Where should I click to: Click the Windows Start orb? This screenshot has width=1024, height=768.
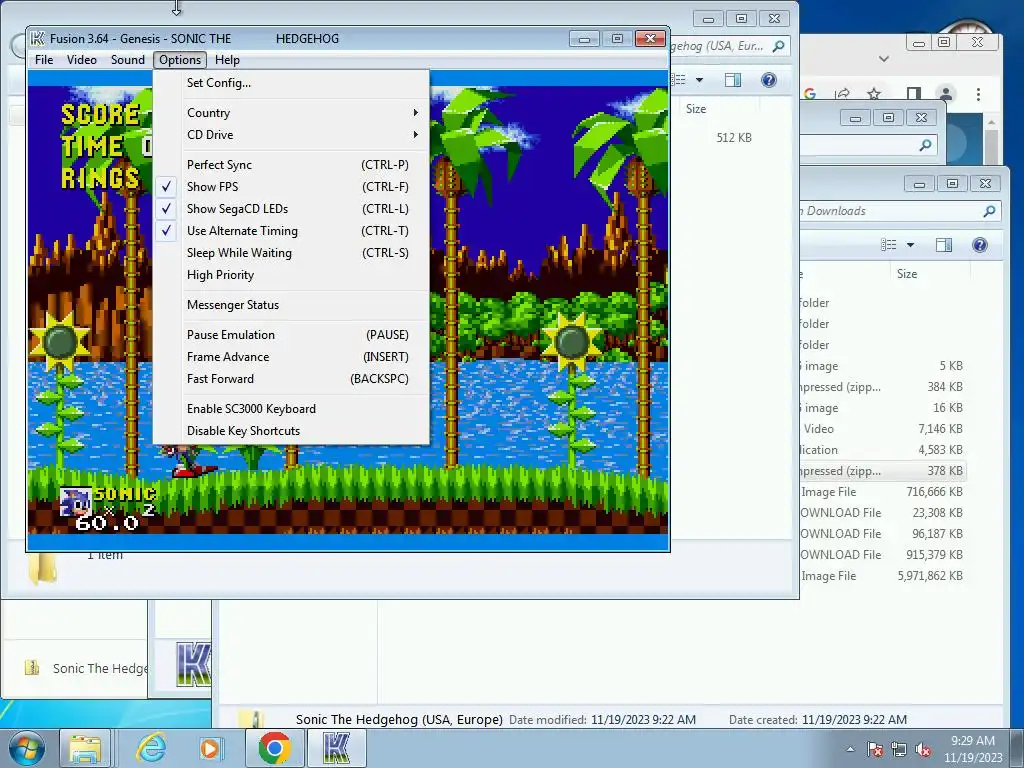click(26, 748)
